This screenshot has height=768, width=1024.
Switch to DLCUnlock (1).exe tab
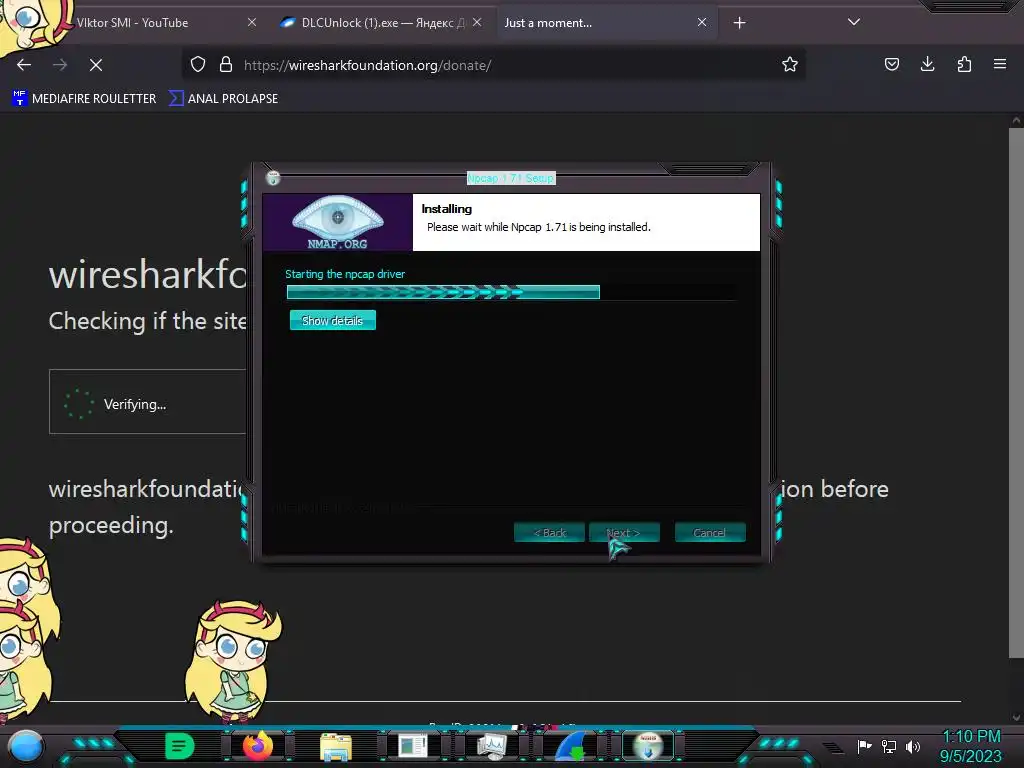(x=382, y=23)
